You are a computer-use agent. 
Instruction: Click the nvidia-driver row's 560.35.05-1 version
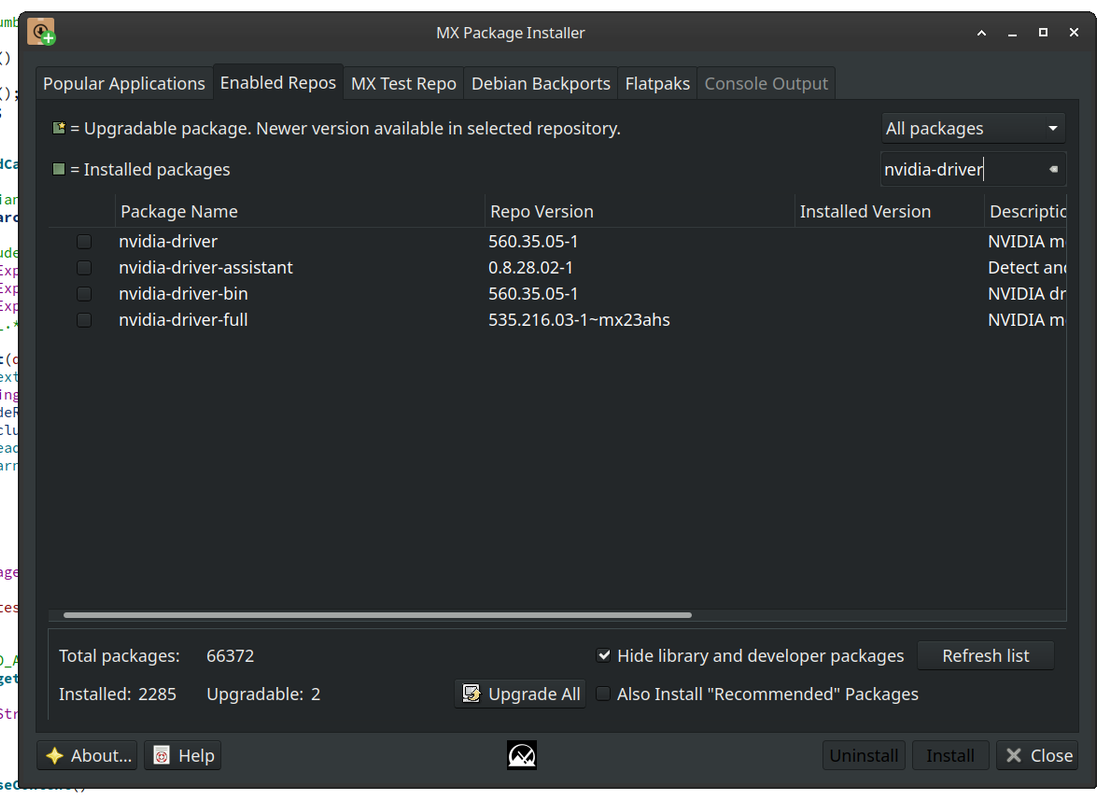click(533, 241)
